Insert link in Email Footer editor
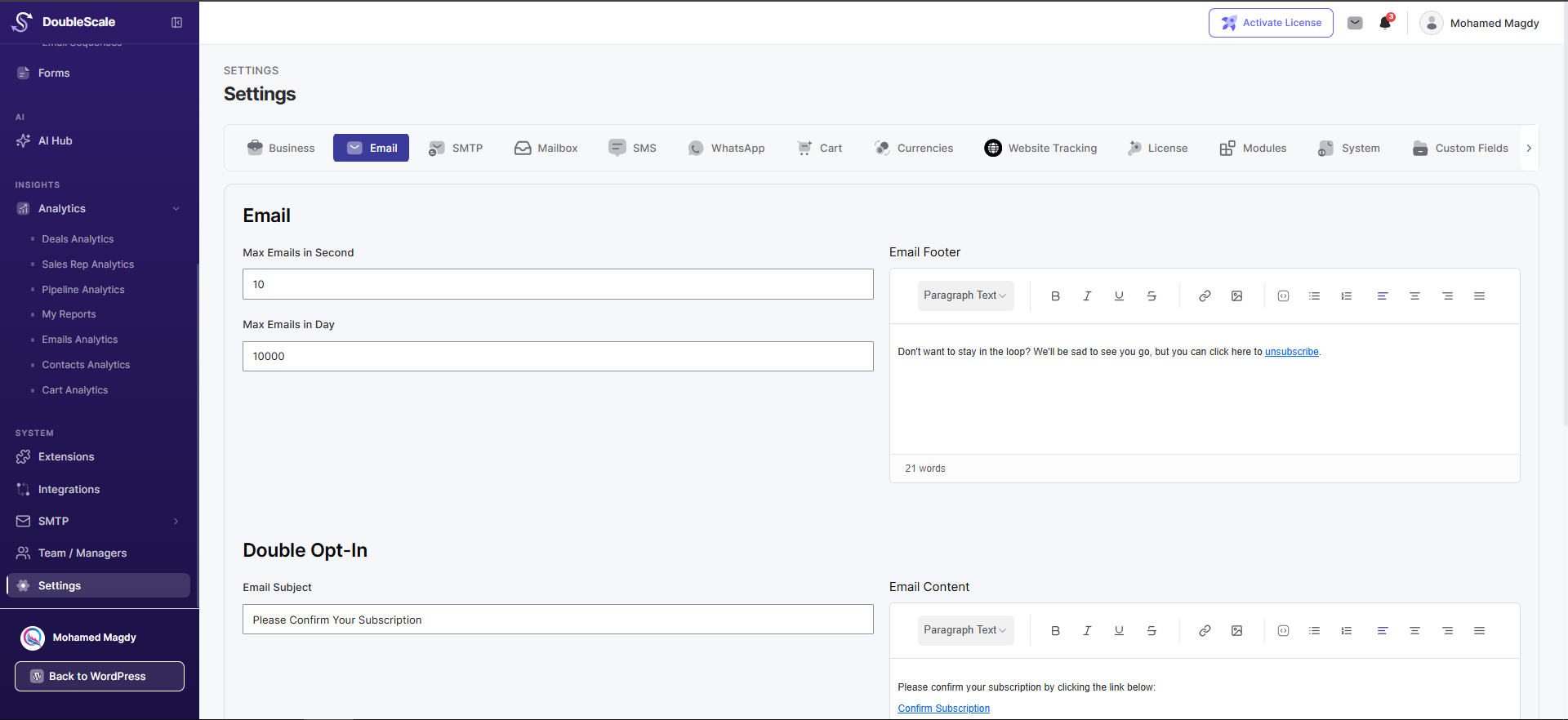 coord(1205,296)
